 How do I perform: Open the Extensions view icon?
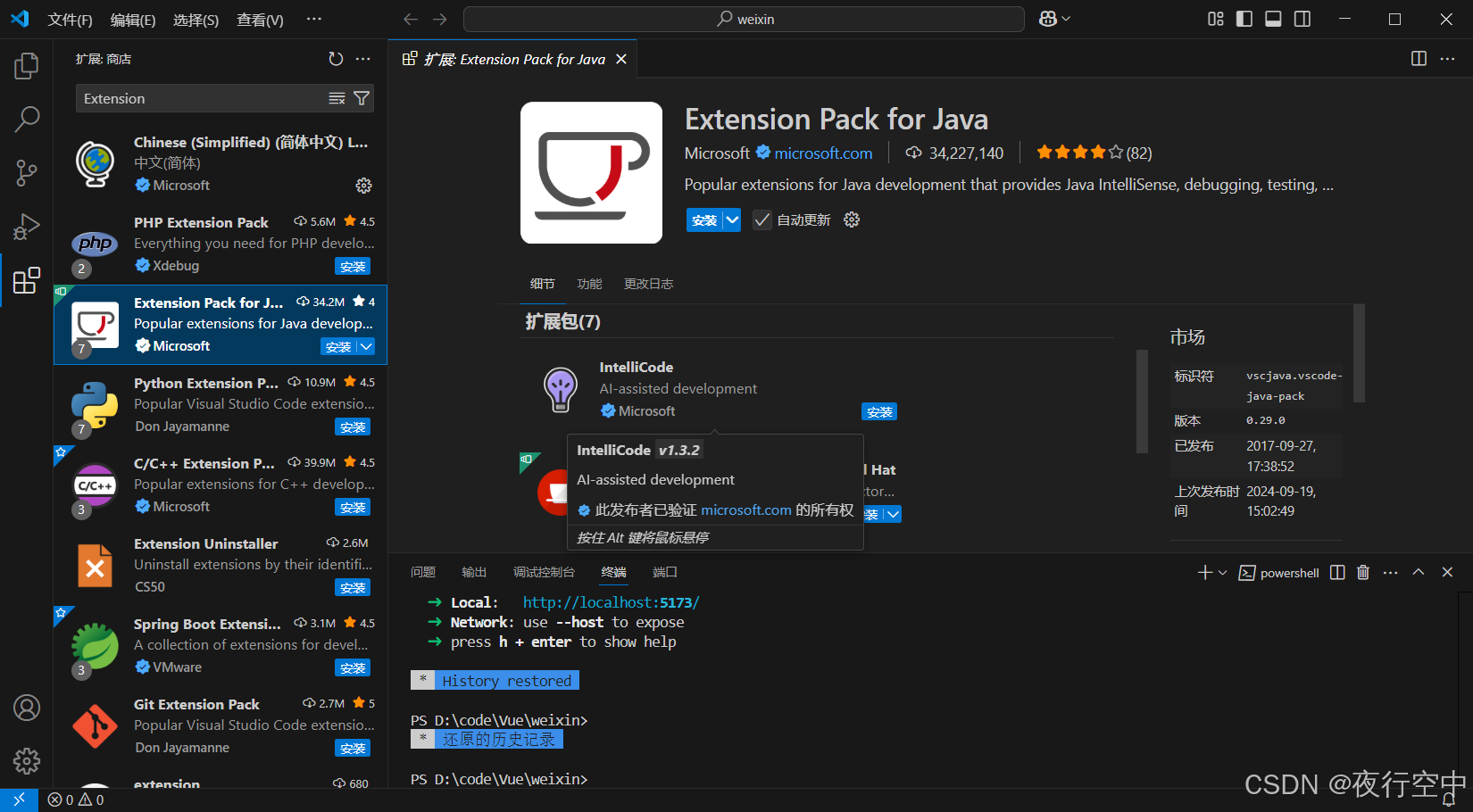tap(27, 280)
